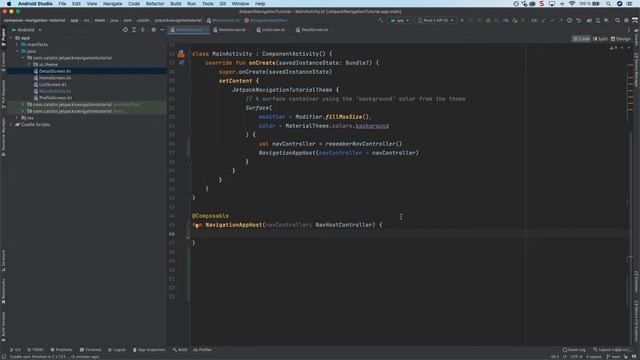Open editor tabs overflow three-dots menu
The height and width of the screenshot is (360, 640).
point(629,30)
